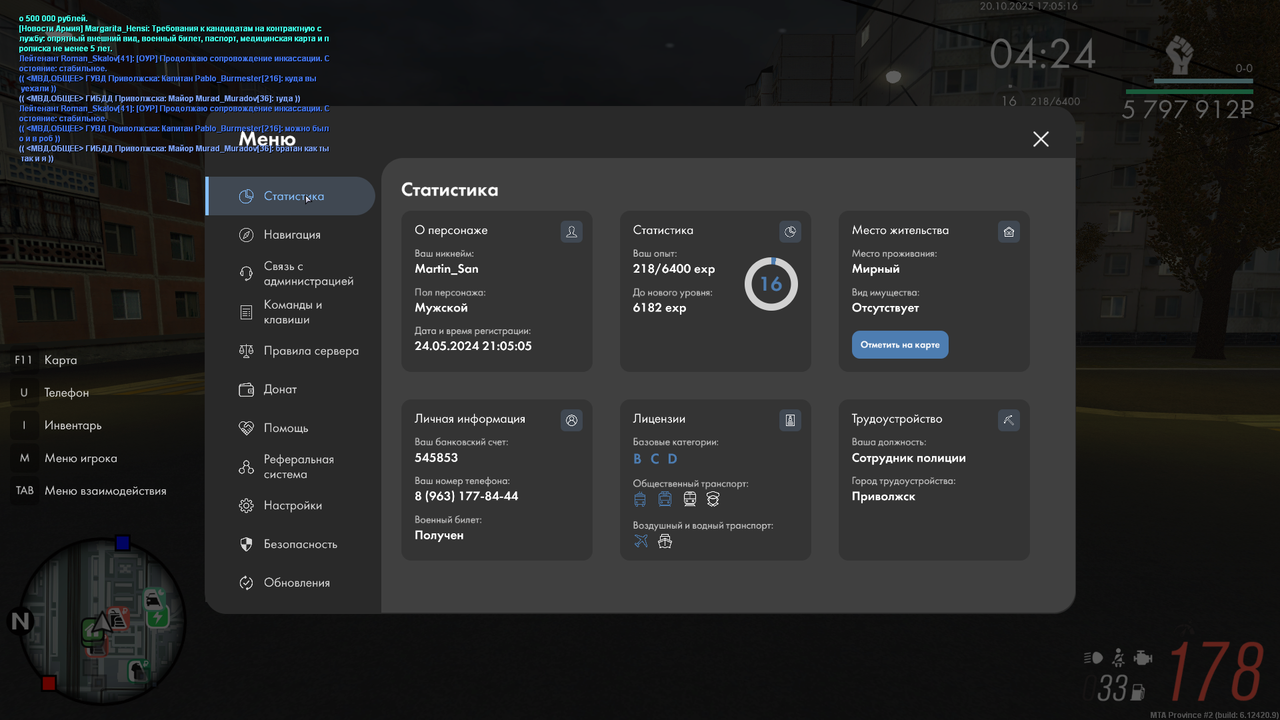Click the taxi driver cap license icon
The width and height of the screenshot is (1280, 720).
pyautogui.click(x=713, y=499)
